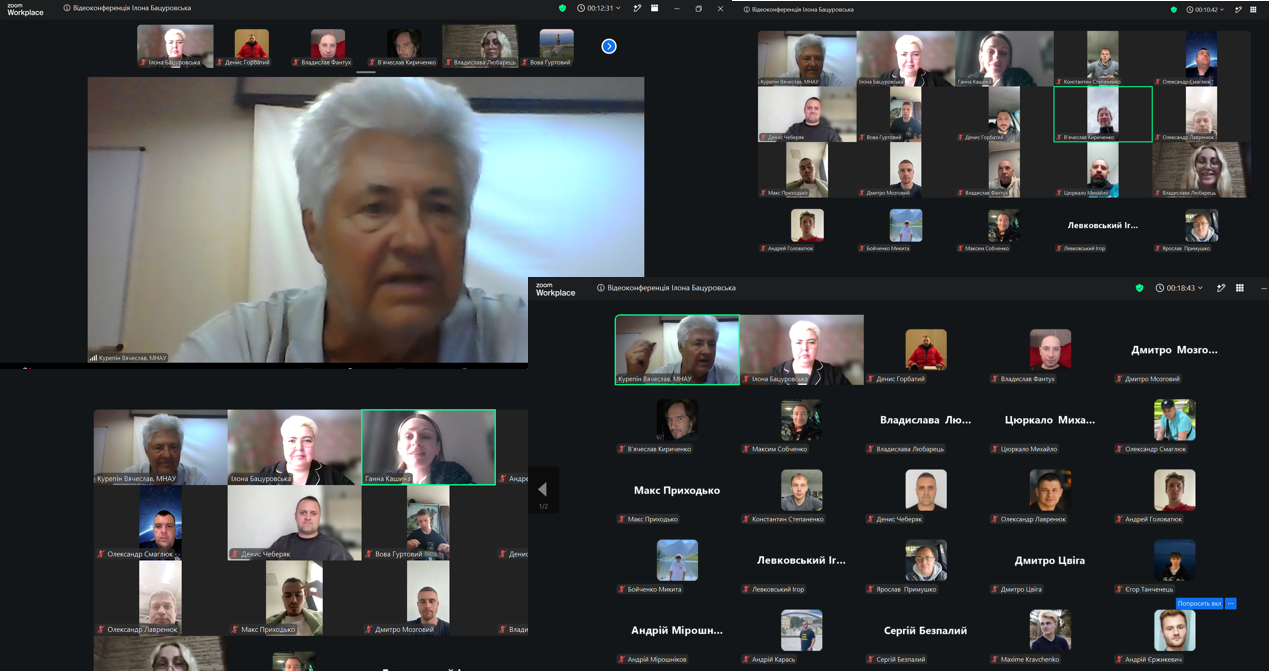
Task: Open meeting info icon in 00:18:43 window
Action: [x=601, y=288]
